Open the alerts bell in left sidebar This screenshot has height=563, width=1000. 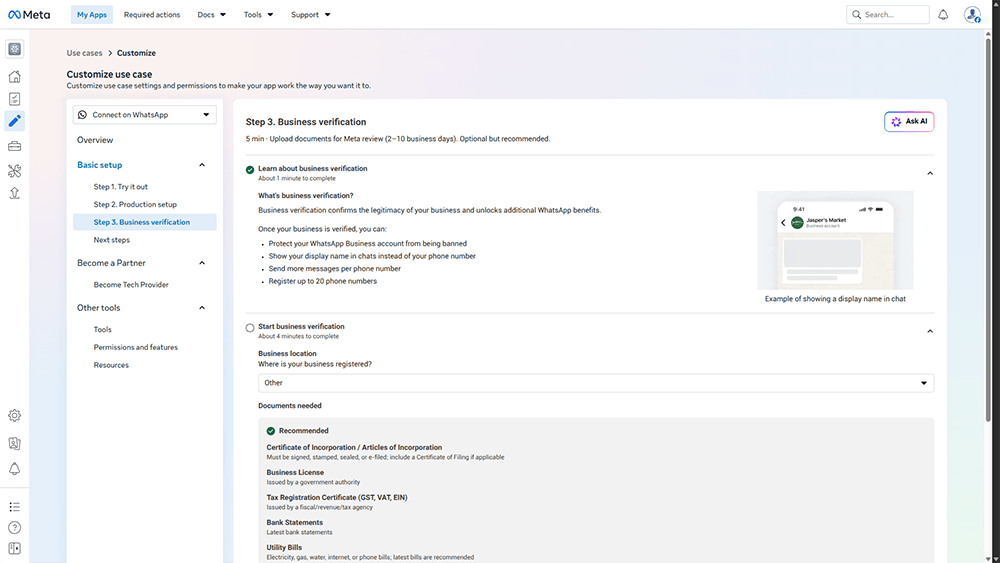pyautogui.click(x=15, y=469)
